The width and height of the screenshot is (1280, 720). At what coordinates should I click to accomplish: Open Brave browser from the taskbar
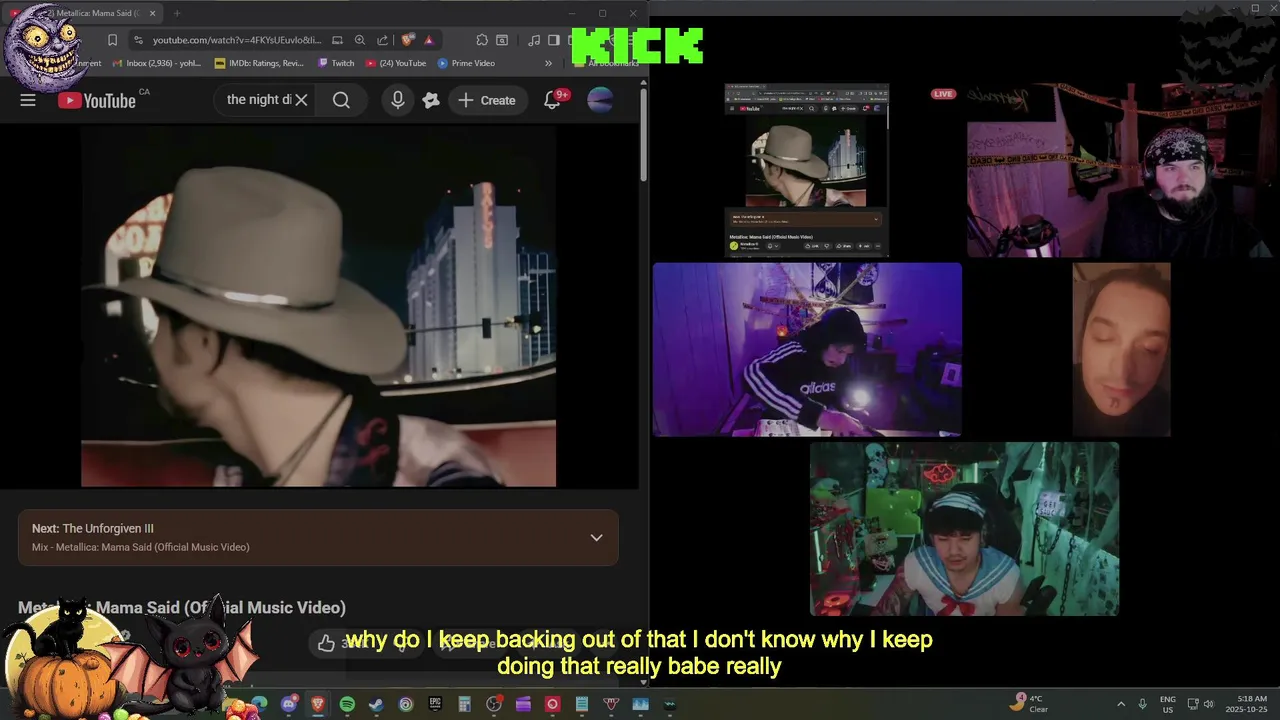(x=318, y=704)
